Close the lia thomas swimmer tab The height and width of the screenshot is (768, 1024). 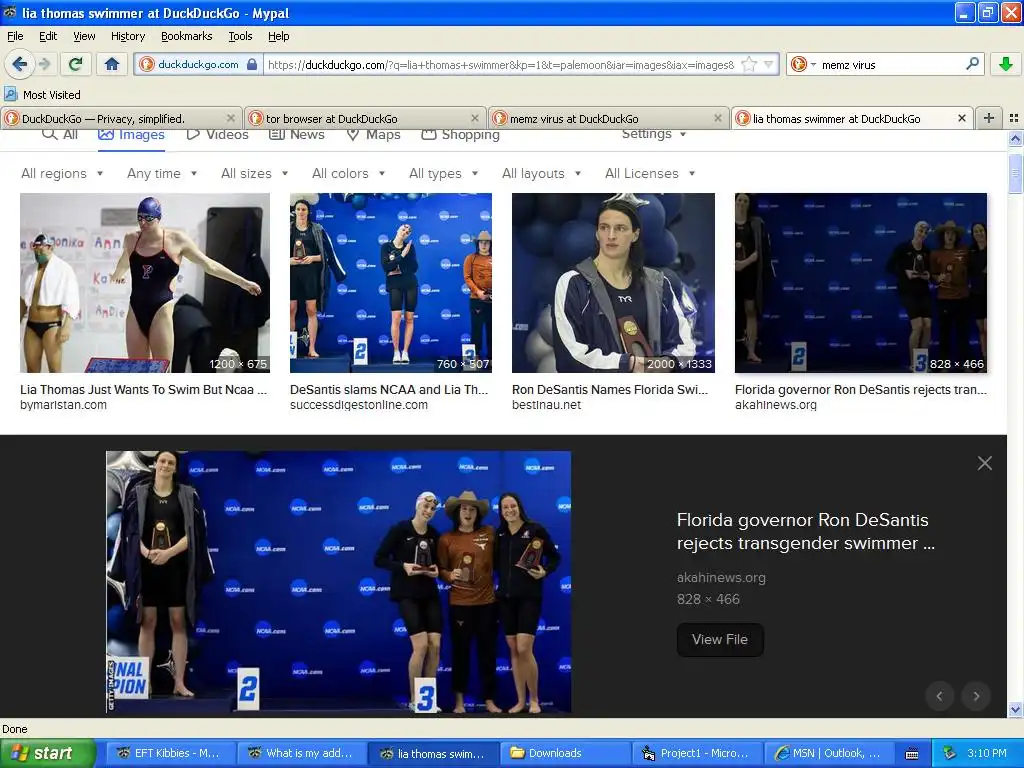(961, 118)
